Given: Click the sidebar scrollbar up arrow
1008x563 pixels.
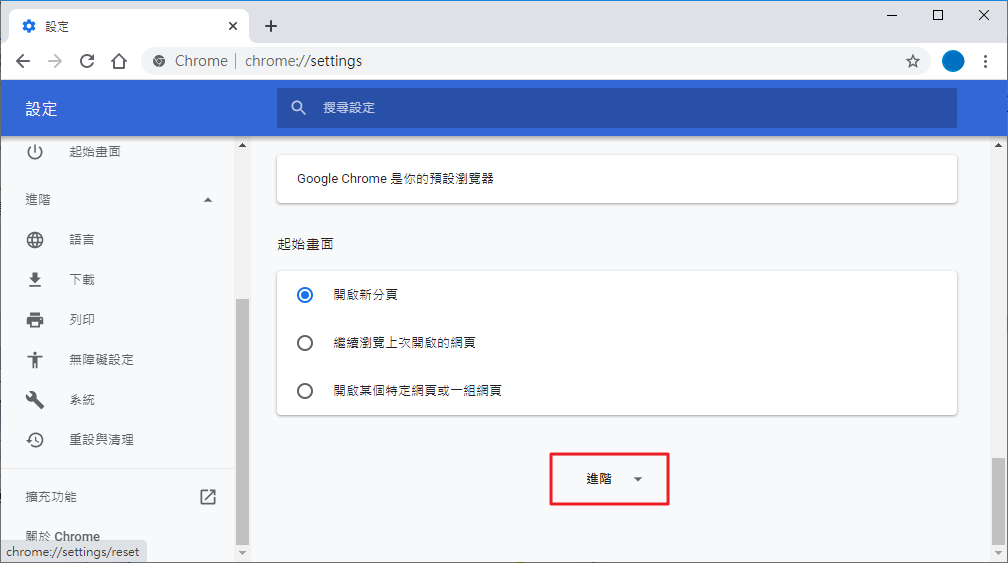Looking at the screenshot, I should click(242, 146).
